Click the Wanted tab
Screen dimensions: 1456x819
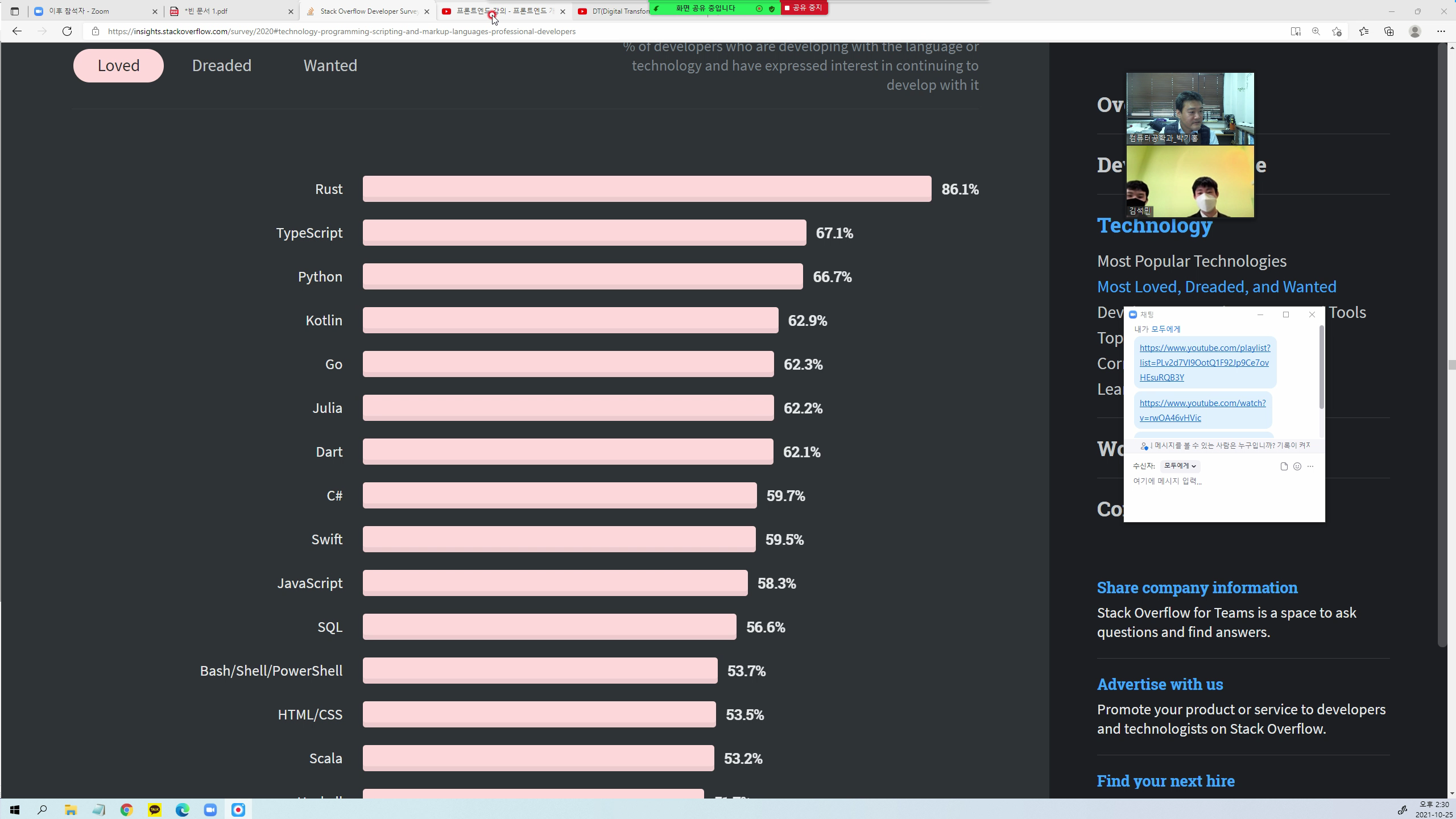point(329,65)
